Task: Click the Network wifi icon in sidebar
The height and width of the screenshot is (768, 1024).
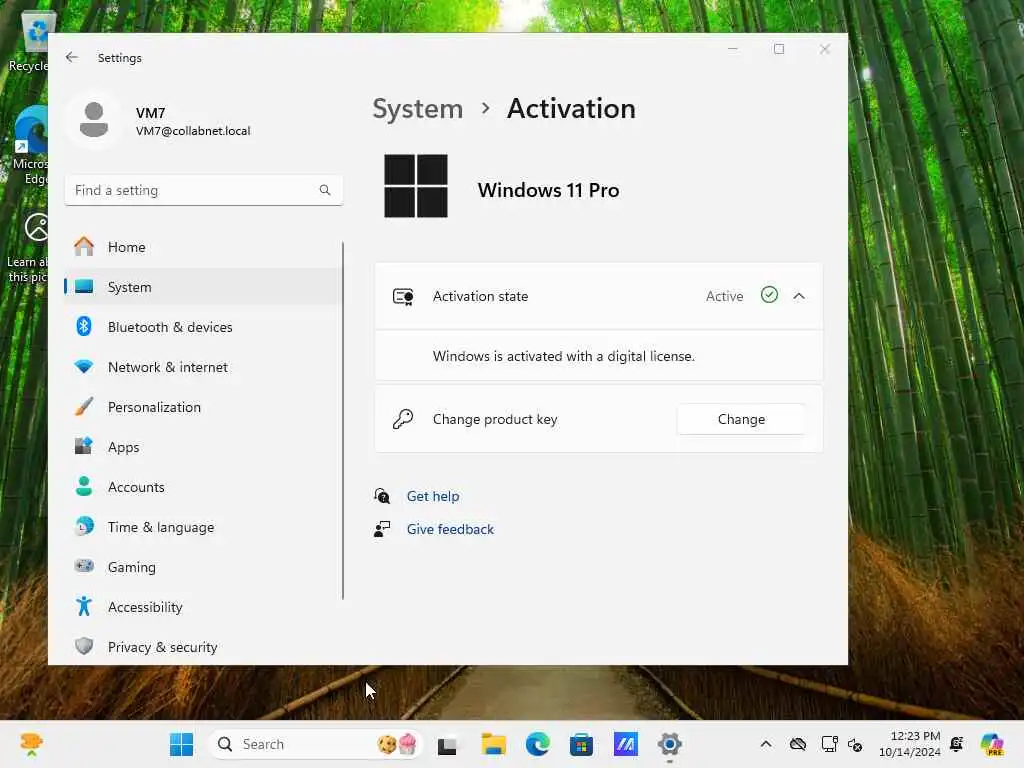Action: (x=84, y=366)
